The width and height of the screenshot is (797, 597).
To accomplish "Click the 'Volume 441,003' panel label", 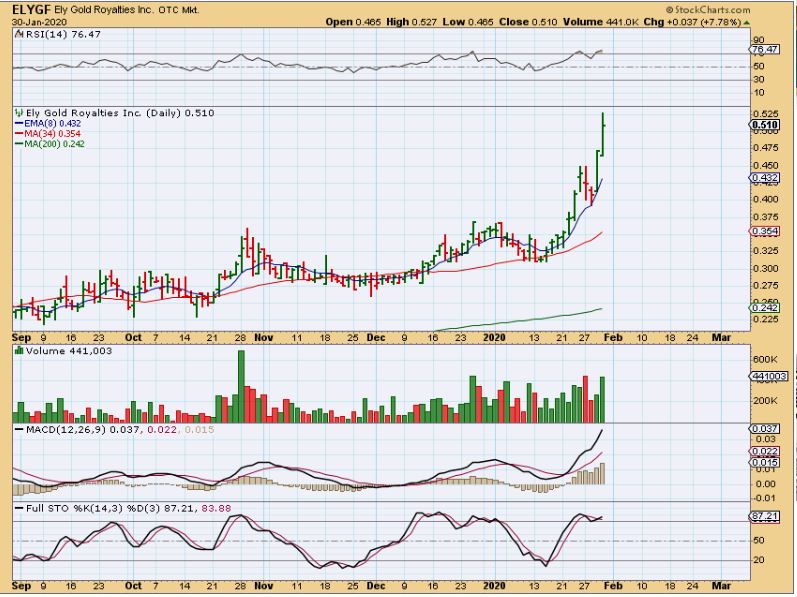I will point(69,351).
